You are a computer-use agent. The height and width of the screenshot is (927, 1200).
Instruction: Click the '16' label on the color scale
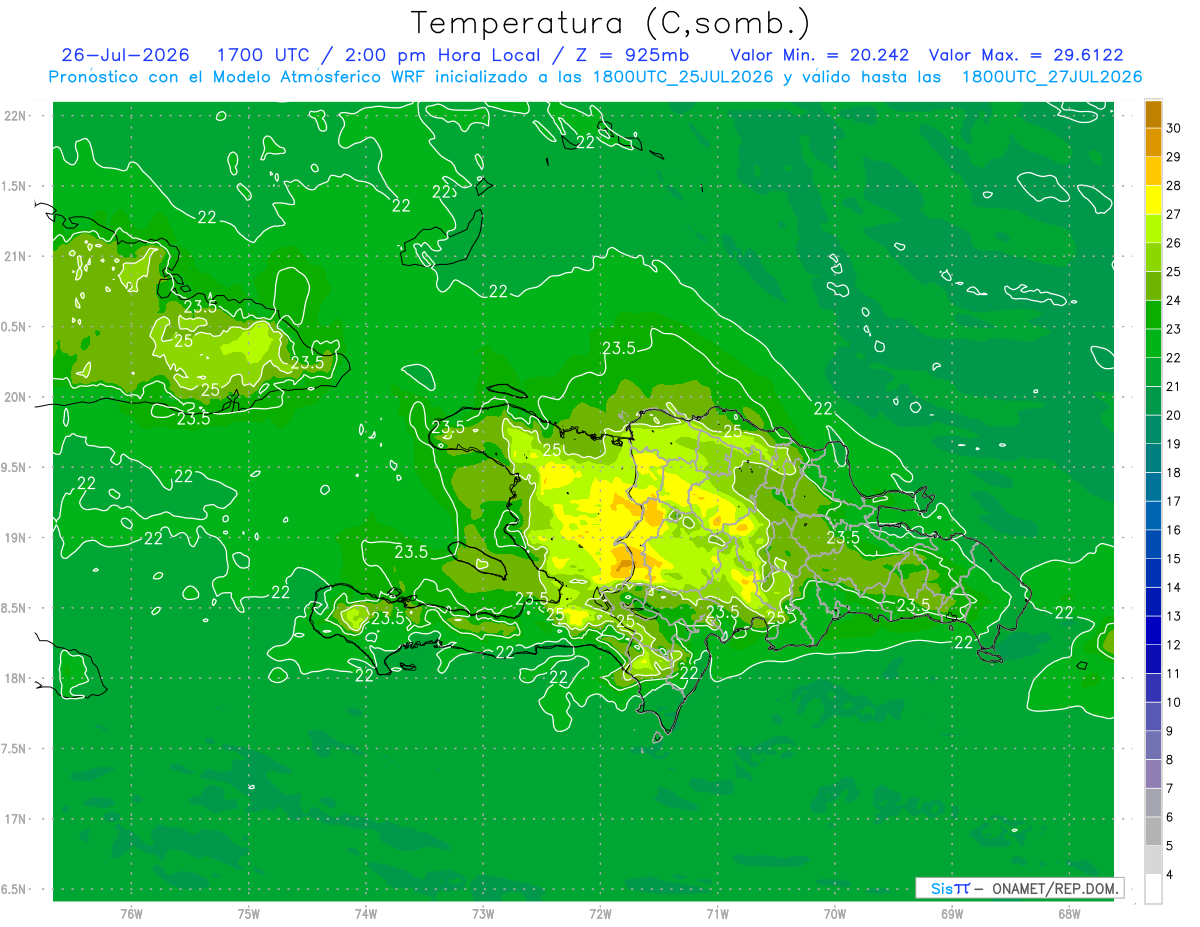point(1173,530)
